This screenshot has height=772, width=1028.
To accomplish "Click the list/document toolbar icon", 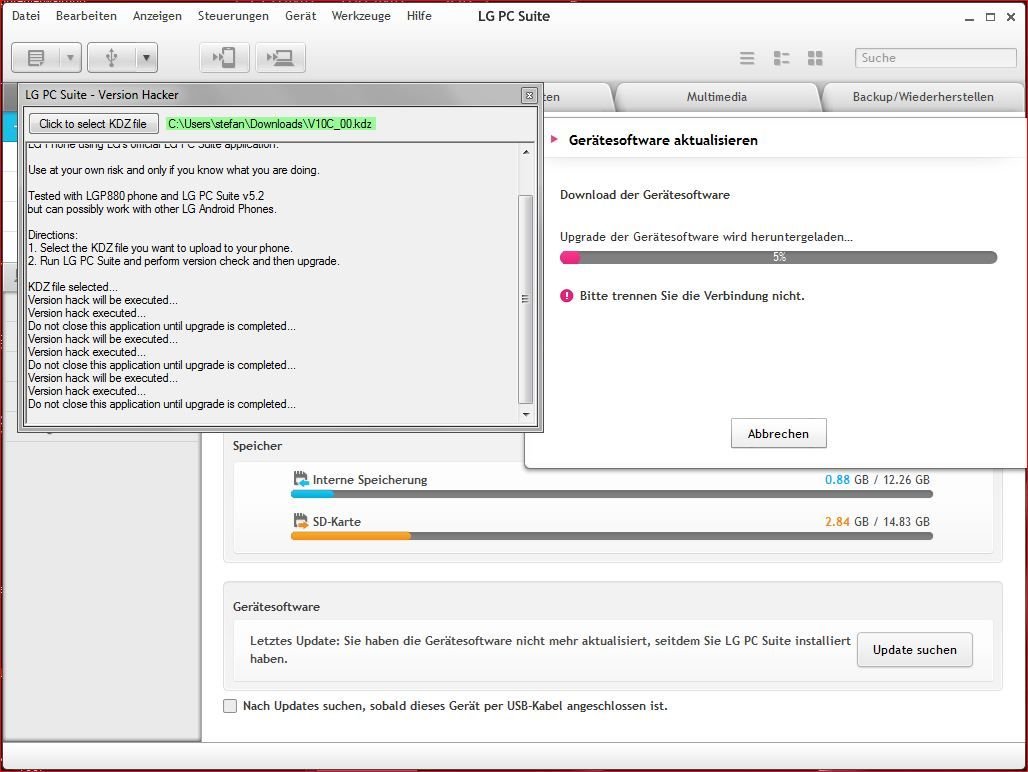I will [35, 58].
